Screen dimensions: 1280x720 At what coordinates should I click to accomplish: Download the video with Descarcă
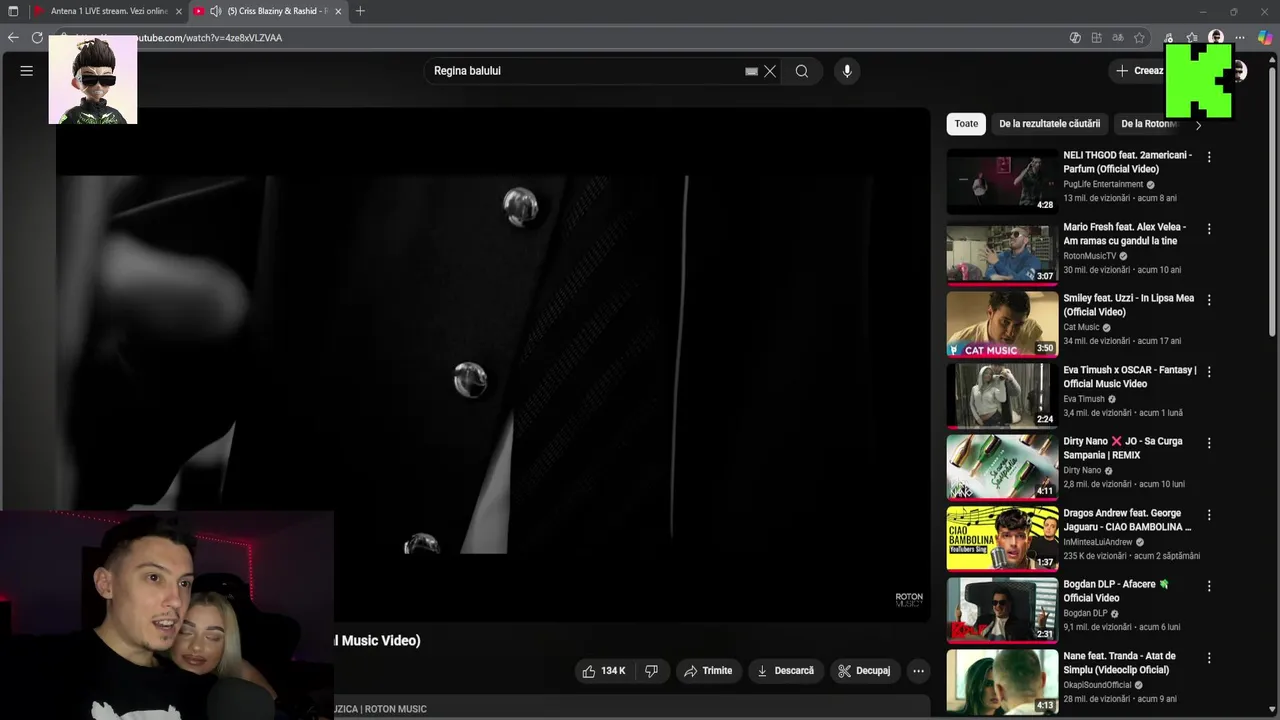click(x=785, y=671)
